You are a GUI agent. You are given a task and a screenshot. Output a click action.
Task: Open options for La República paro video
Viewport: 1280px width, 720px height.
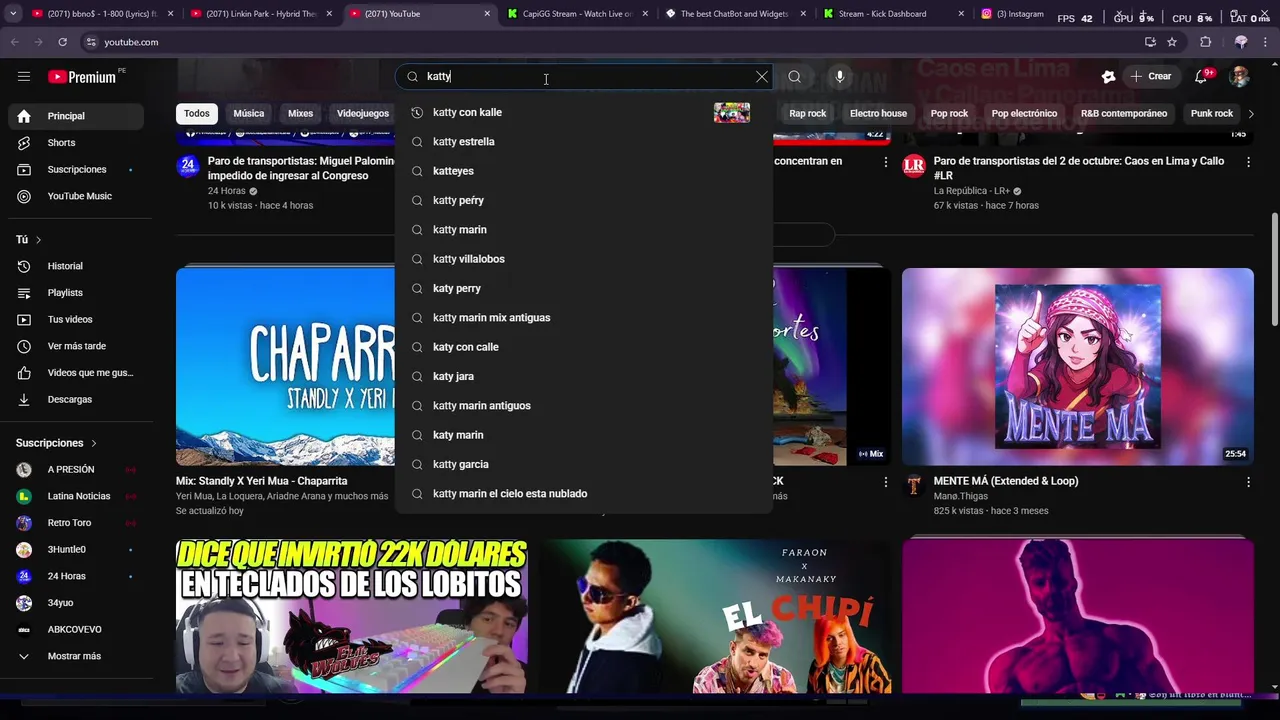click(x=1248, y=161)
